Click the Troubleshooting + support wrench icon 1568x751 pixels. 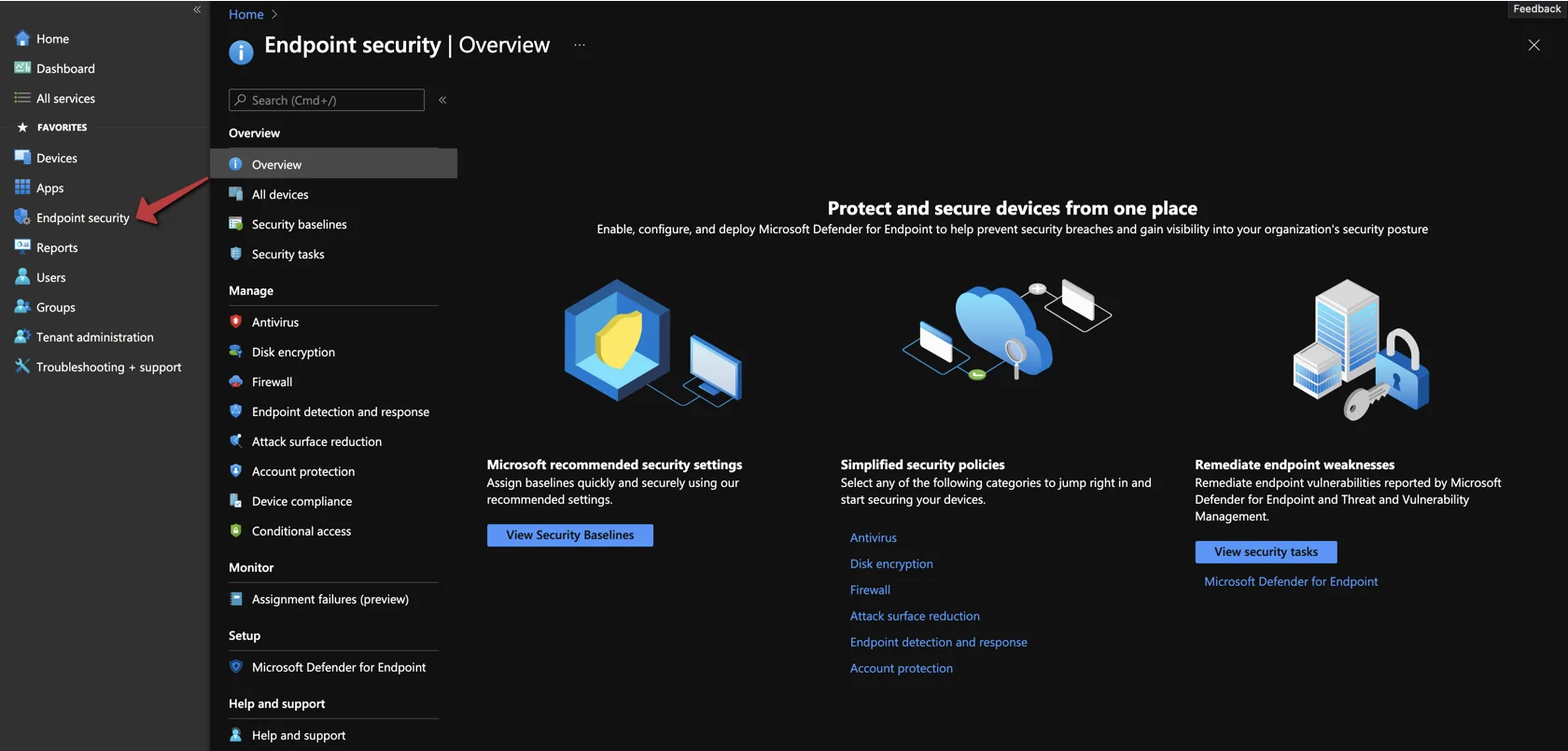pos(22,367)
